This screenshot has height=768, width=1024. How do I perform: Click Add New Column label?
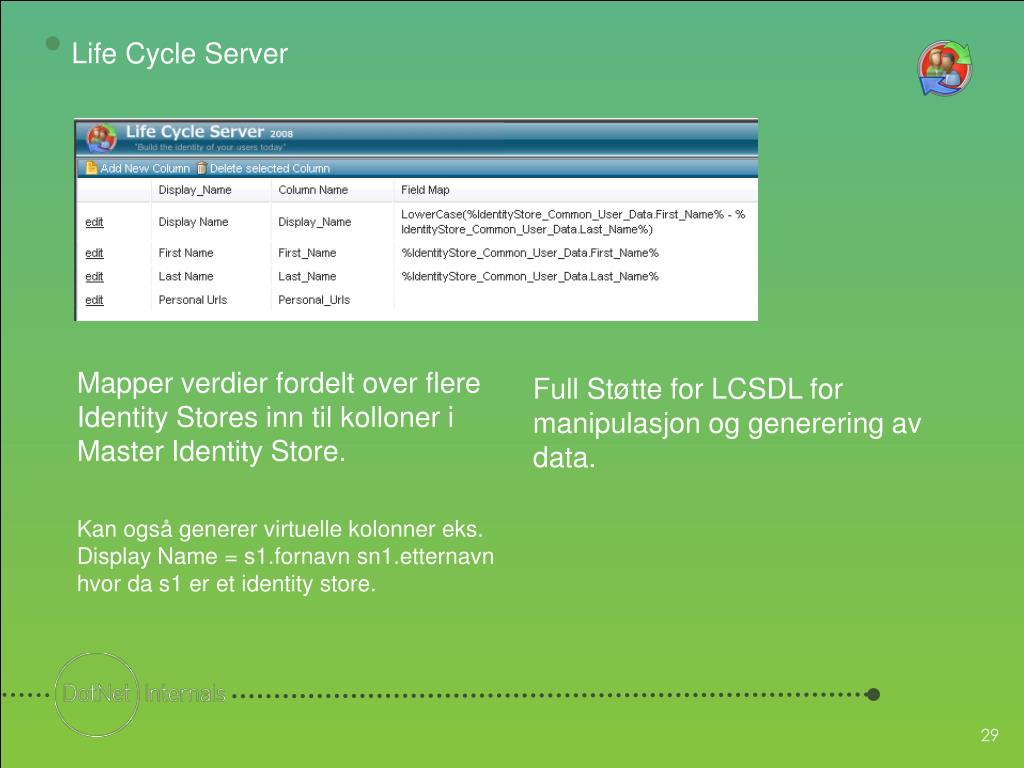145,168
